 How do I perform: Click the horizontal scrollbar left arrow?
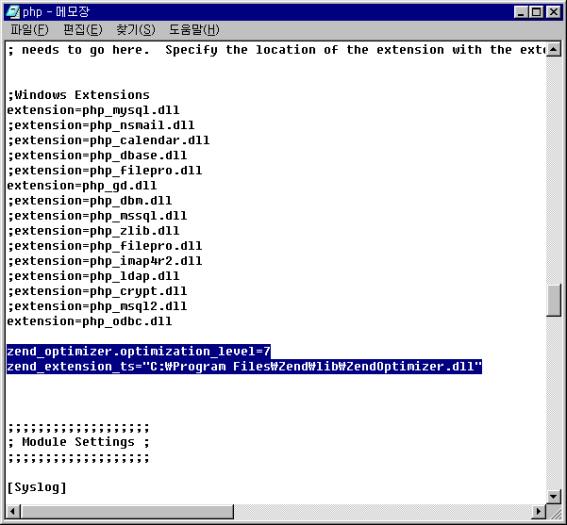point(13,511)
